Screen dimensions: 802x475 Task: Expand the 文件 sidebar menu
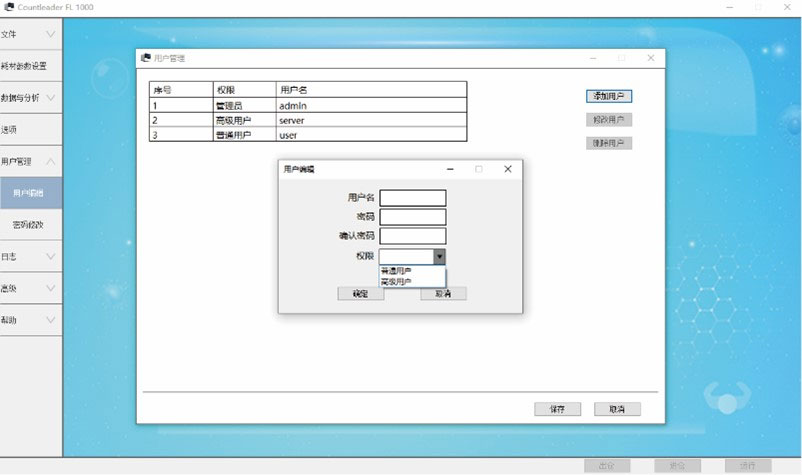click(30, 34)
